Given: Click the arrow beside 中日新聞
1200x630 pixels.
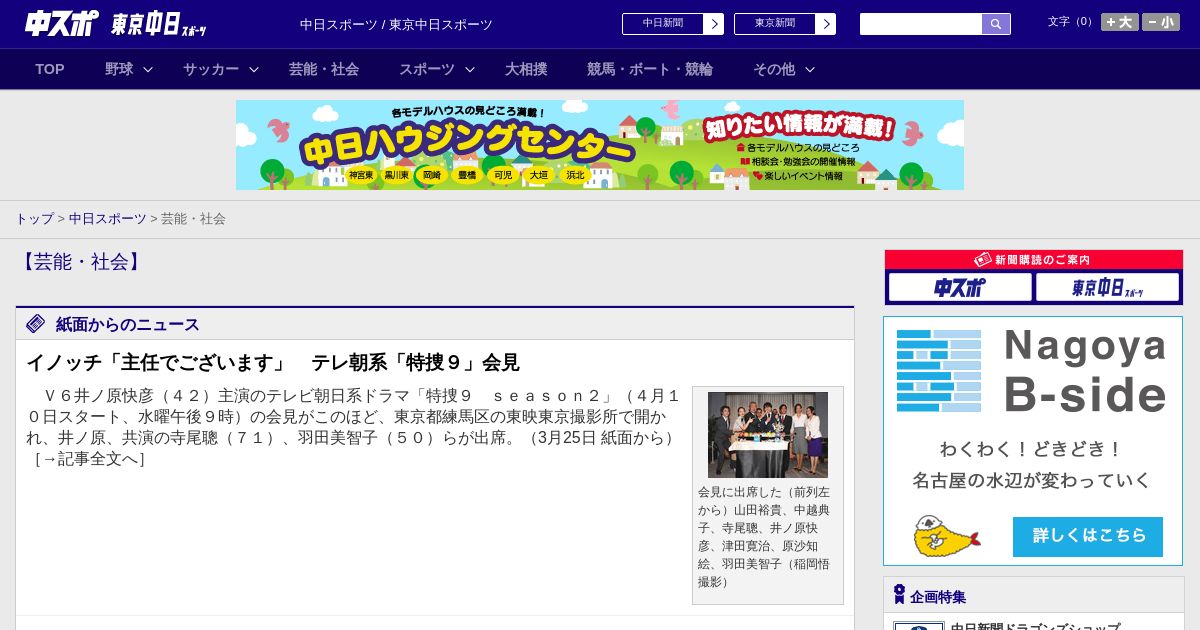Looking at the screenshot, I should coord(714,24).
